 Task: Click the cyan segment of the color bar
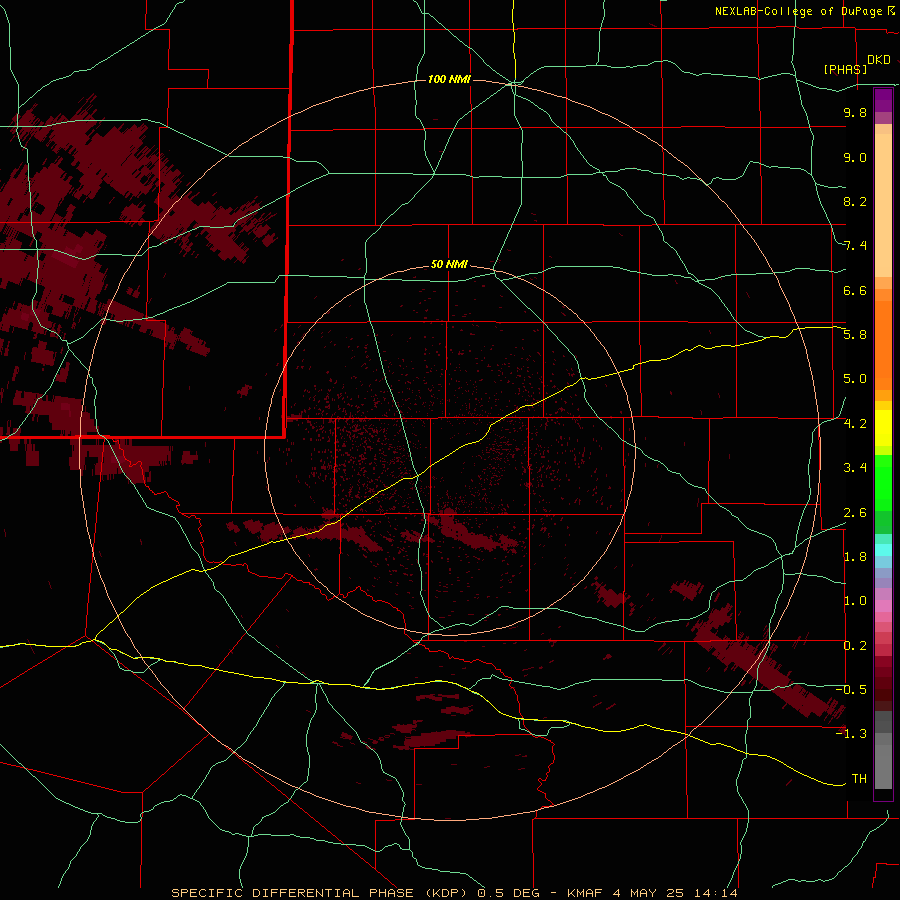pyautogui.click(x=883, y=550)
